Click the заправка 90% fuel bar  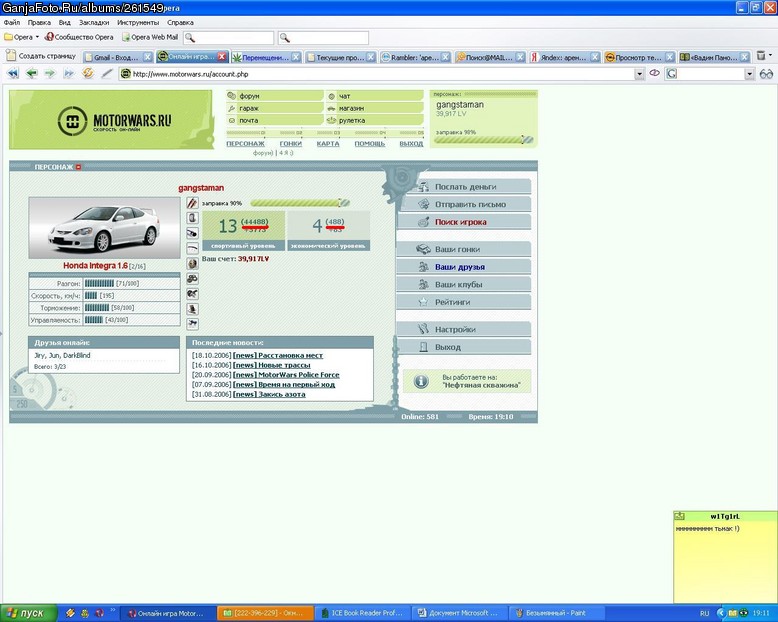pos(300,203)
